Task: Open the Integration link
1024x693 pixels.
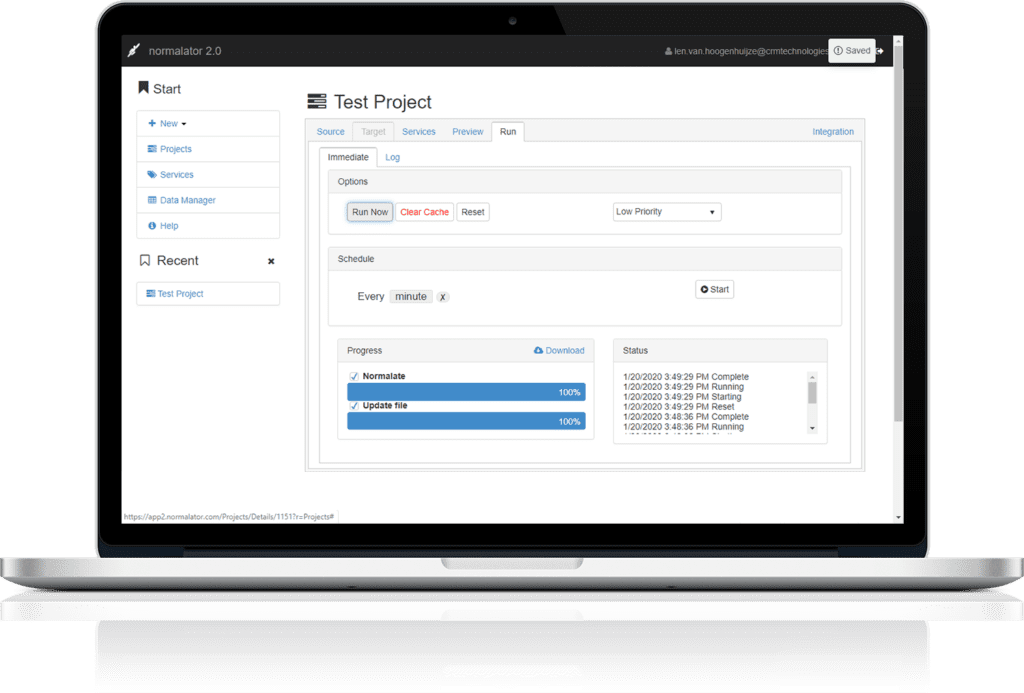Action: (833, 131)
